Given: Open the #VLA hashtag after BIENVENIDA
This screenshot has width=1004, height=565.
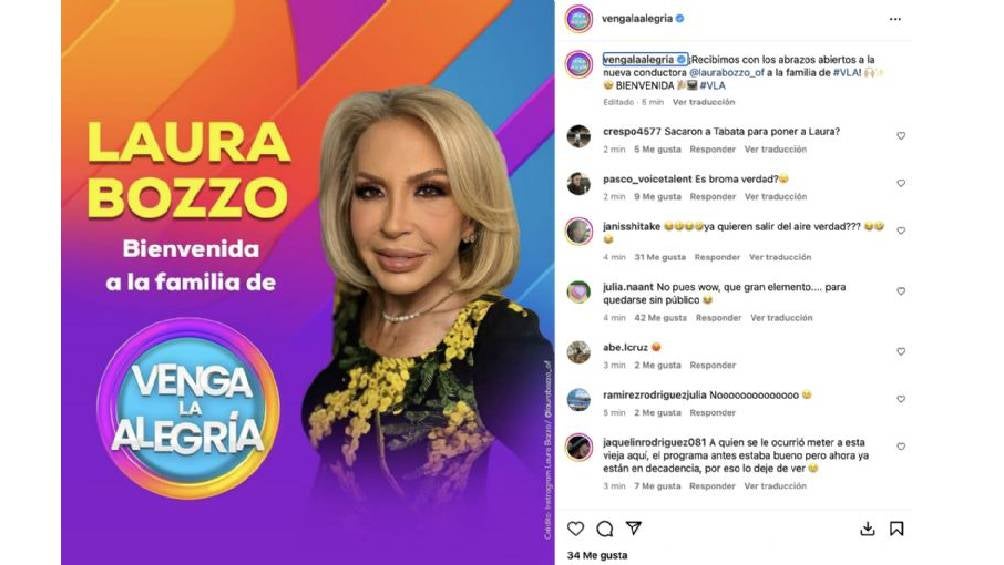Looking at the screenshot, I should [713, 85].
